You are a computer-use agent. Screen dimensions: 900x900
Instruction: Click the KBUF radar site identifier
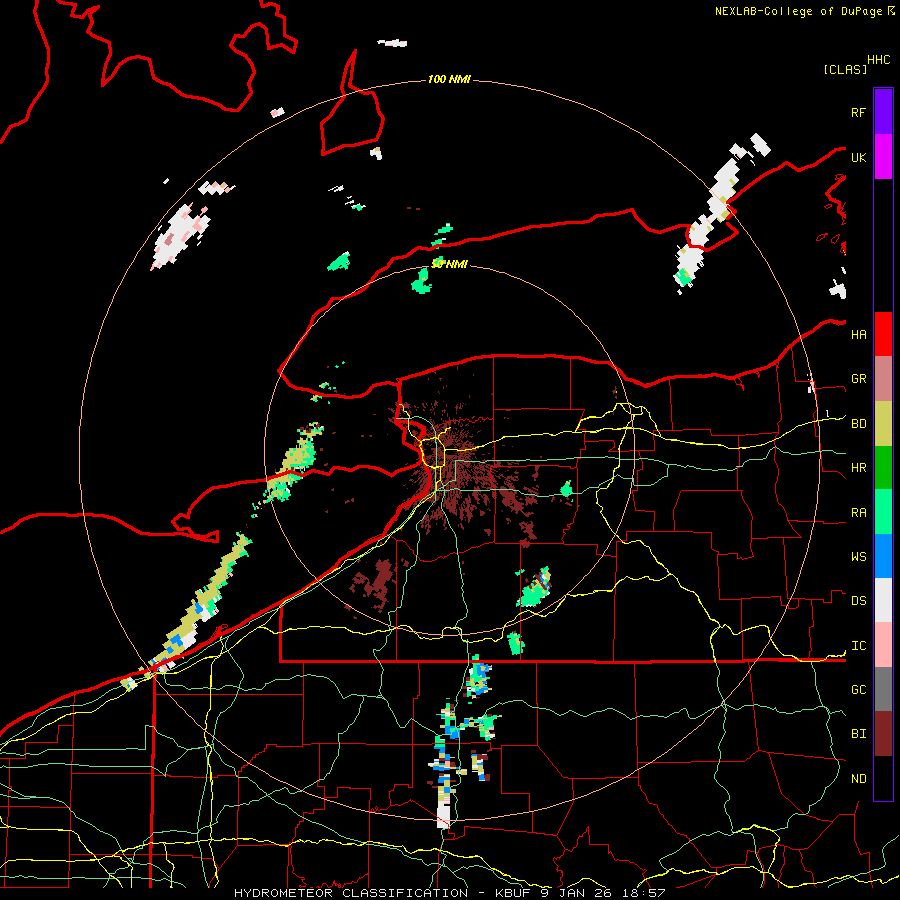coord(511,893)
